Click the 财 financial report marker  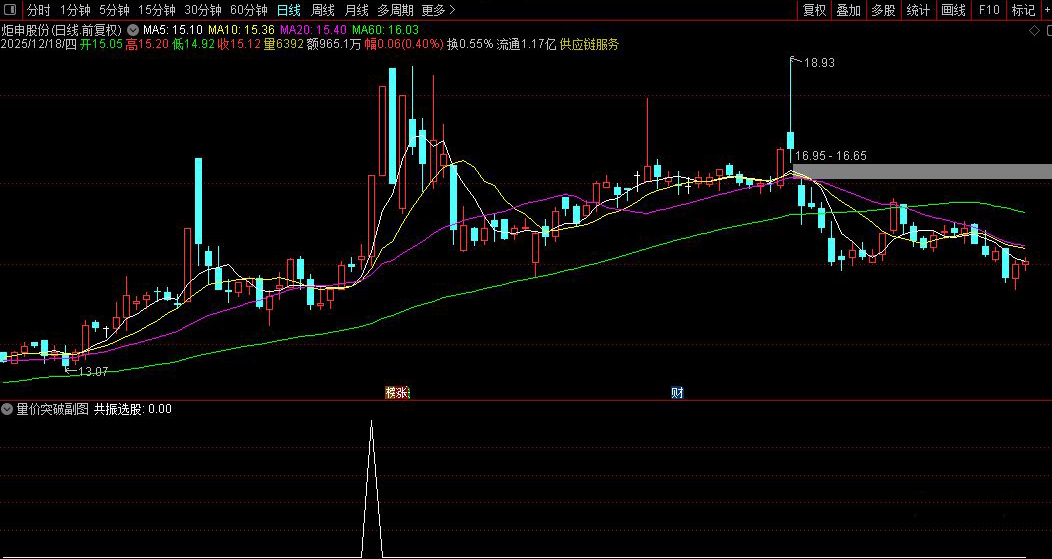click(x=678, y=393)
